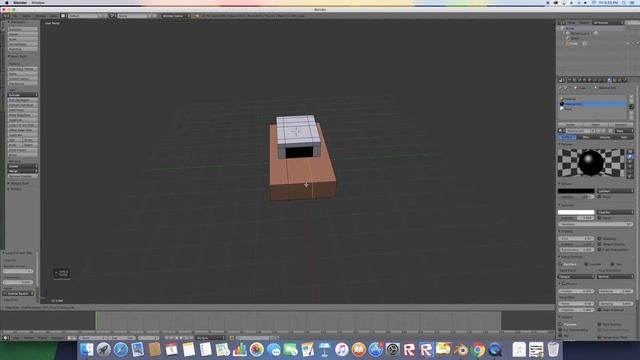Open QuickTime Player from the Dock
This screenshot has height=360, width=640.
[x=496, y=350]
